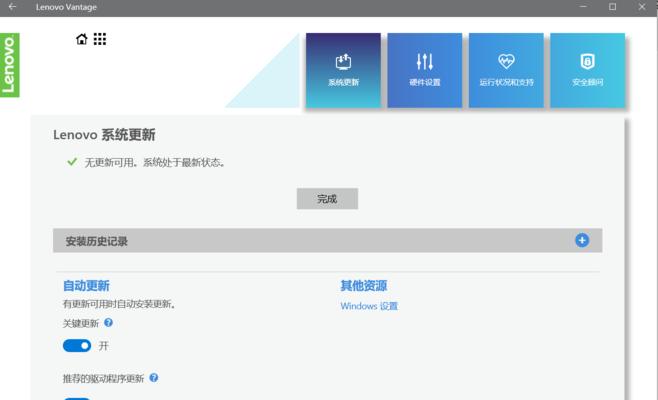Expand 安装历史记录 with the plus icon
Viewport: 658px width, 400px height.
pyautogui.click(x=582, y=241)
